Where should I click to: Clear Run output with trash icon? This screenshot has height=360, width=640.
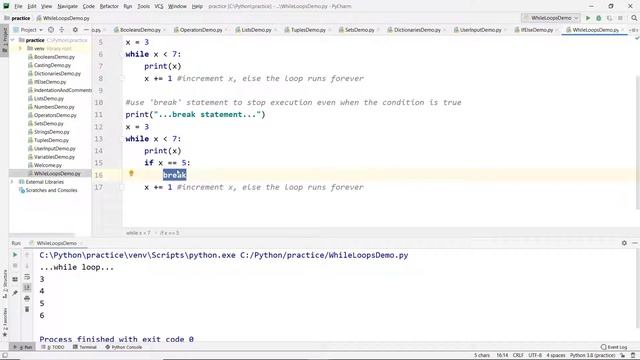[x=27, y=309]
